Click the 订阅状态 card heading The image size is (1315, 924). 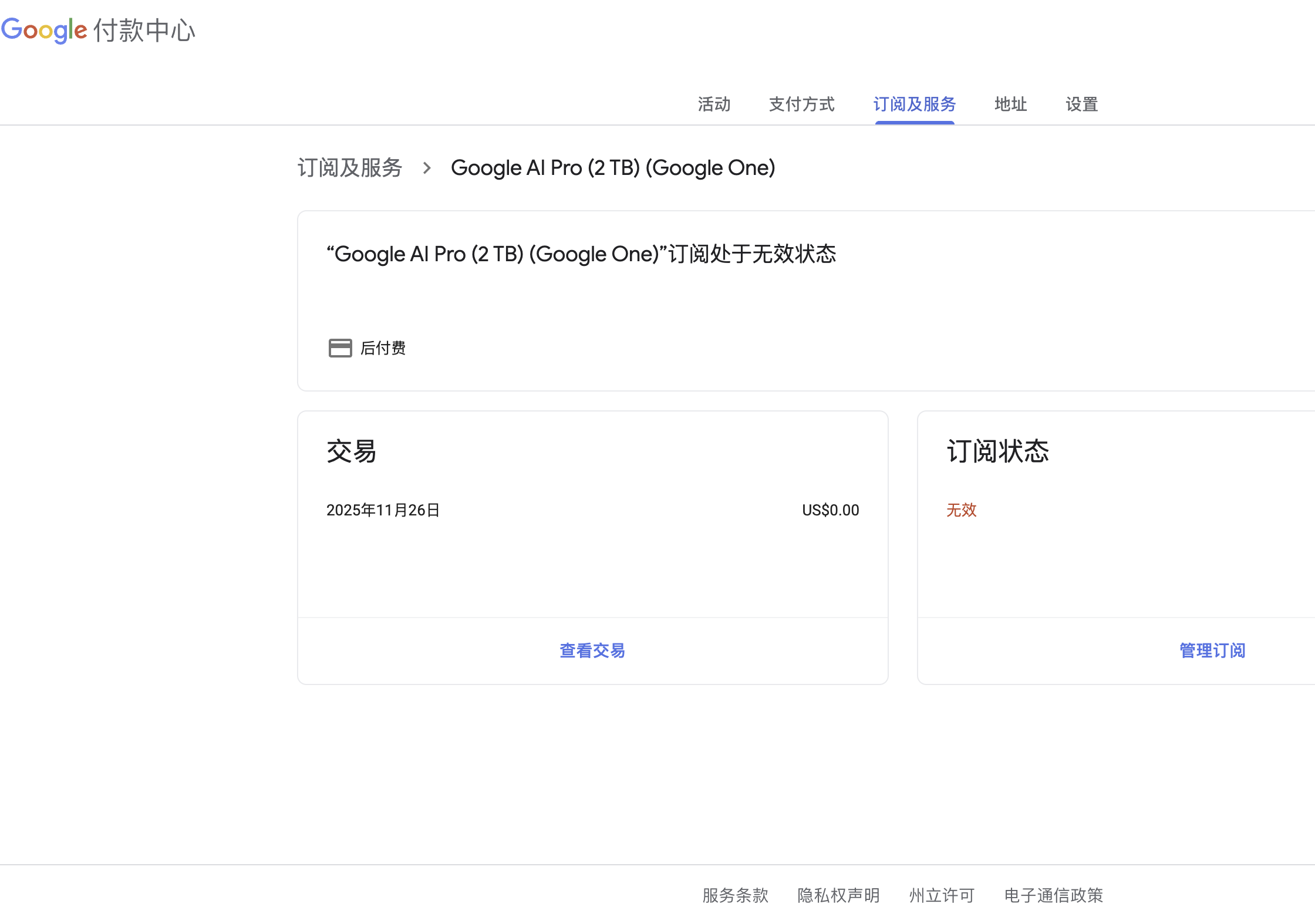pos(997,451)
